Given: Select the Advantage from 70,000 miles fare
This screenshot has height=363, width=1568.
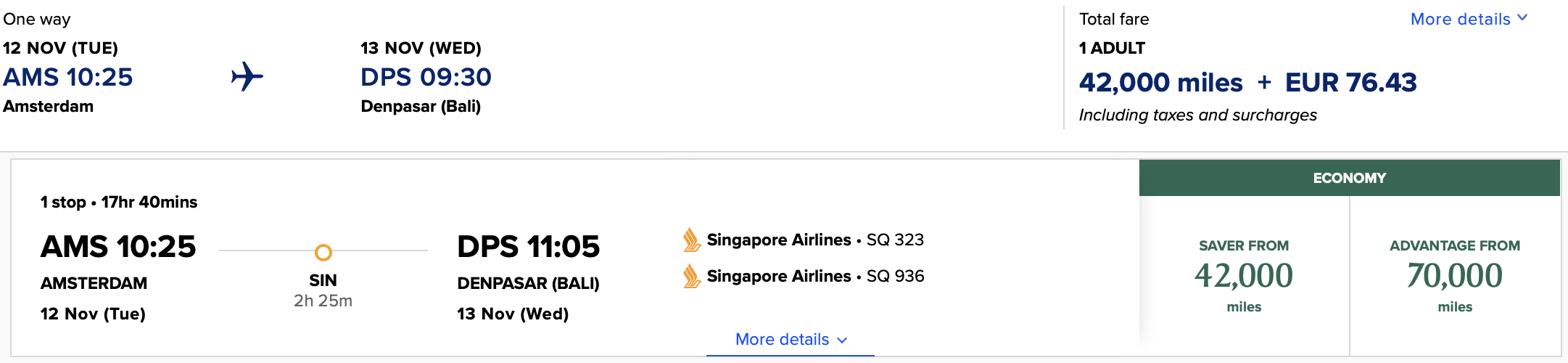Looking at the screenshot, I should pyautogui.click(x=1455, y=276).
